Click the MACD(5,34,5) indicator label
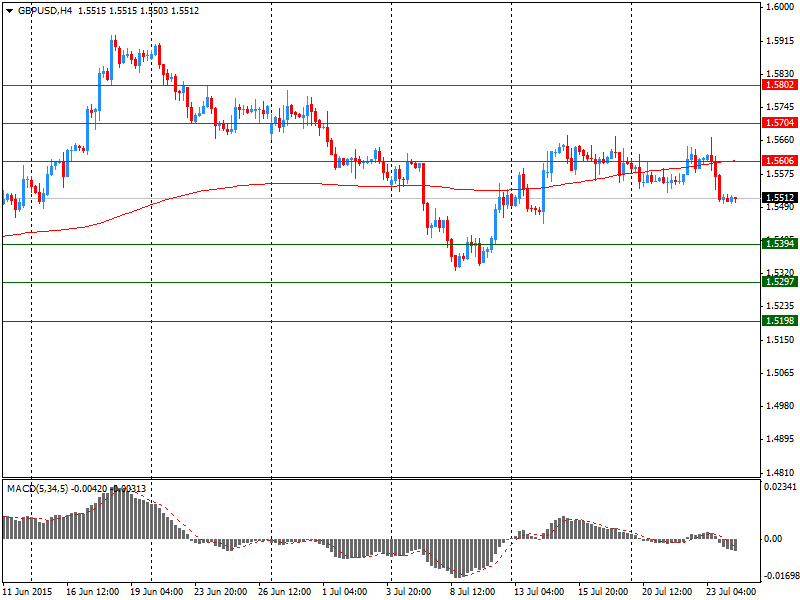800x600 pixels. click(x=37, y=489)
